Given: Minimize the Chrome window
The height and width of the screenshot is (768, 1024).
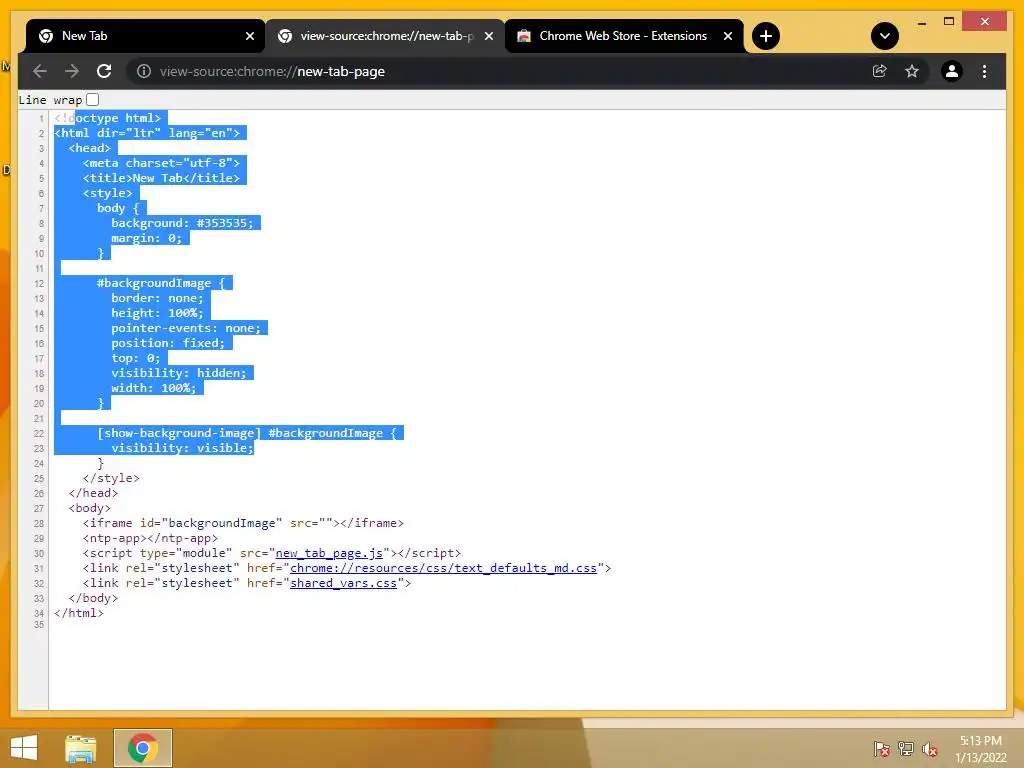Looking at the screenshot, I should pos(921,22).
